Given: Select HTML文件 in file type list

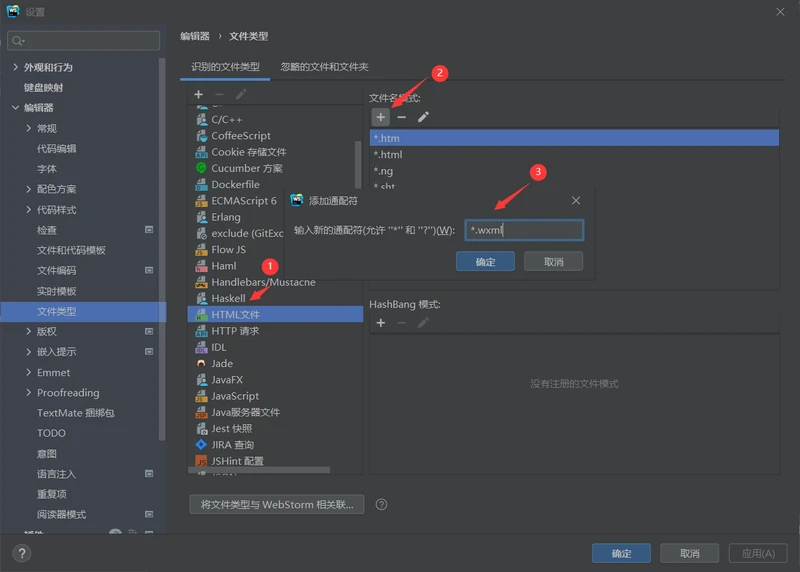Looking at the screenshot, I should [x=276, y=314].
